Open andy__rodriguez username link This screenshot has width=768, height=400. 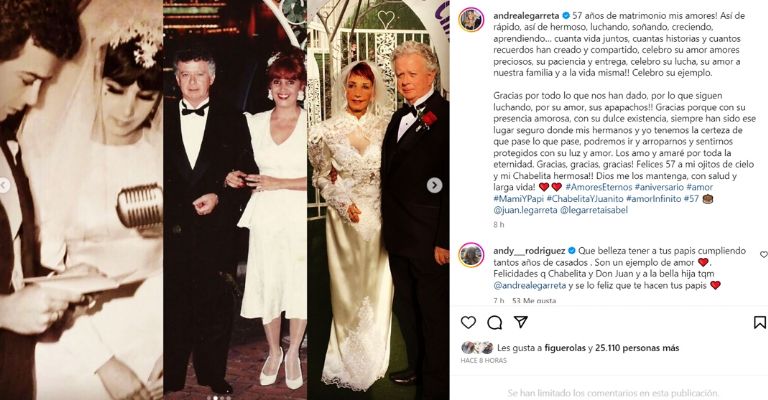(529, 251)
